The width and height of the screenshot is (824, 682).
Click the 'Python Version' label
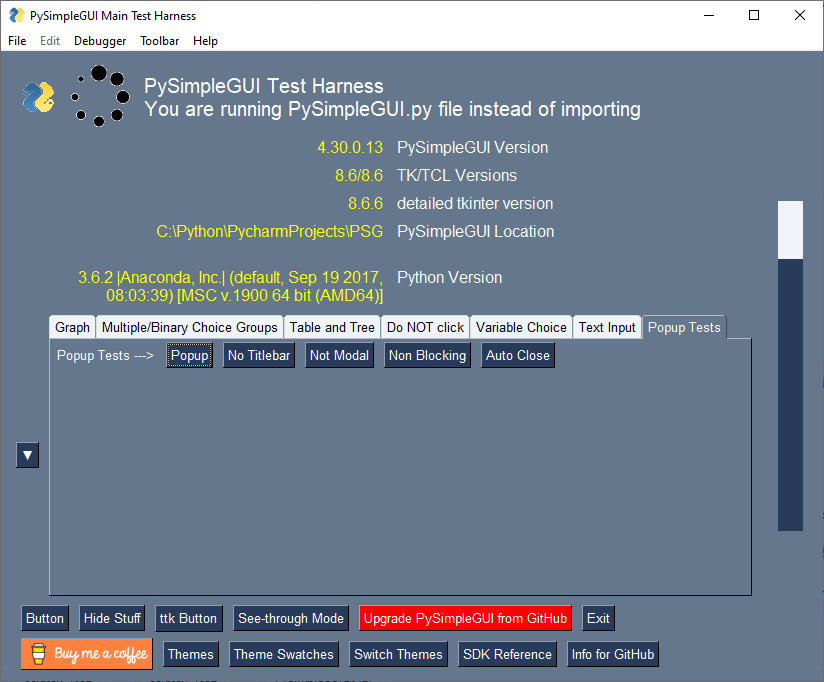tap(450, 277)
